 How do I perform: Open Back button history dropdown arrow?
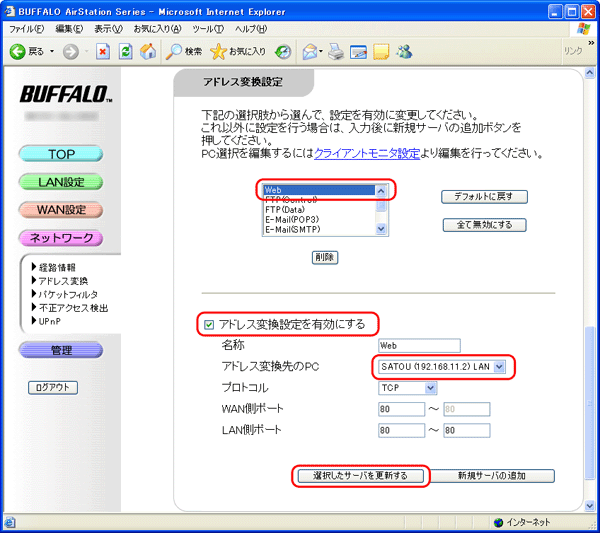52,51
